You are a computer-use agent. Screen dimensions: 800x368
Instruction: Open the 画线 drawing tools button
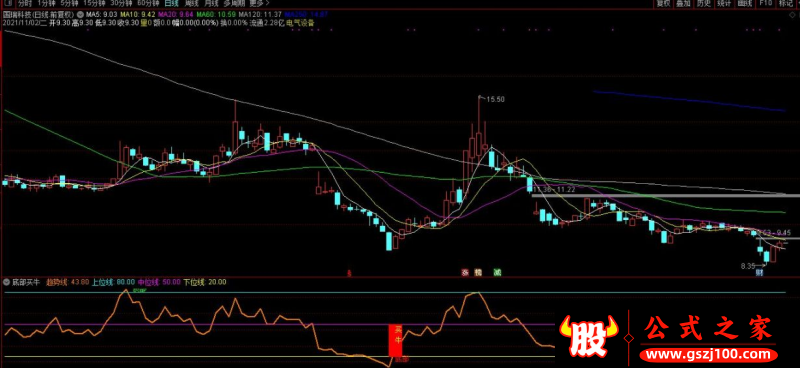point(745,4)
